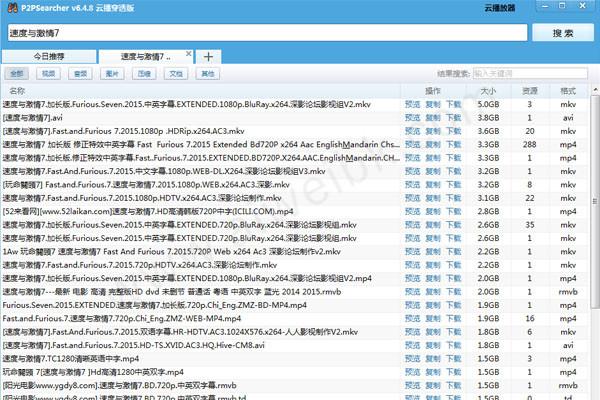Focus the main search box with 速度与激情7
Image resolution: width=600 pixels, height=400 pixels.
[267, 33]
